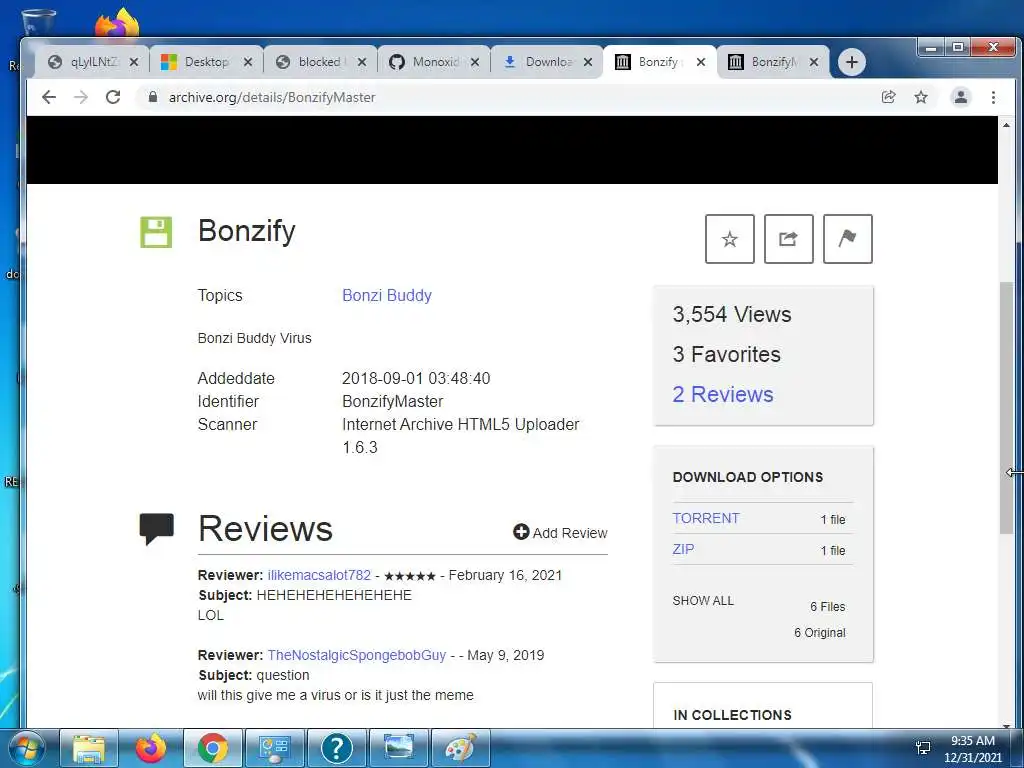Switch to the last Bonzify tab
Viewport: 1024px width, 768px height.
click(773, 62)
